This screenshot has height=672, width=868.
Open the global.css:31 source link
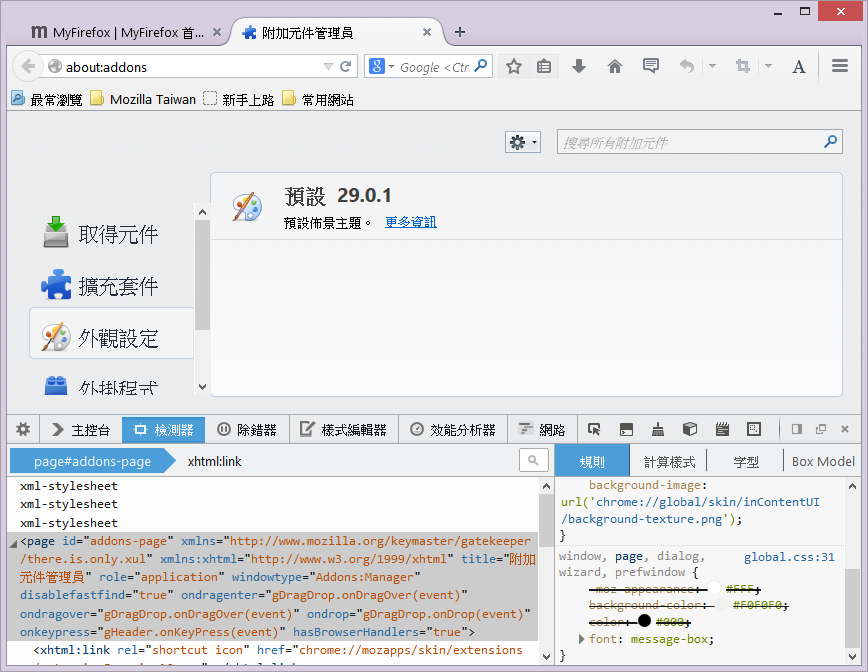pos(788,557)
